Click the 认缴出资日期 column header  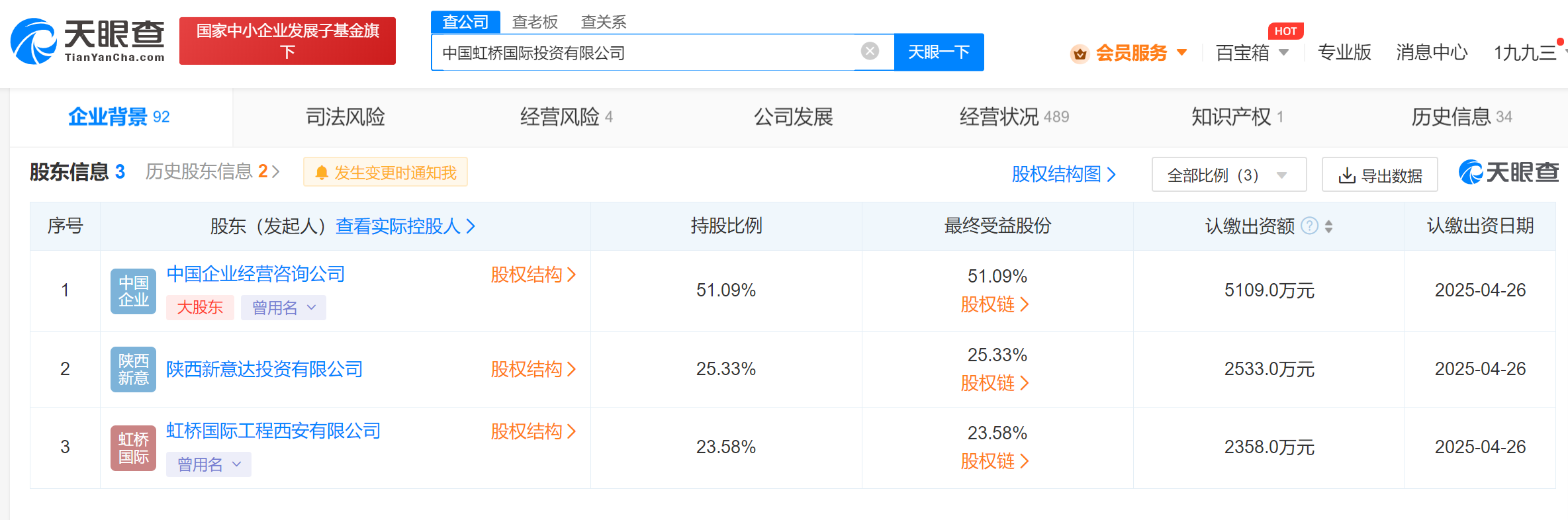click(1480, 226)
